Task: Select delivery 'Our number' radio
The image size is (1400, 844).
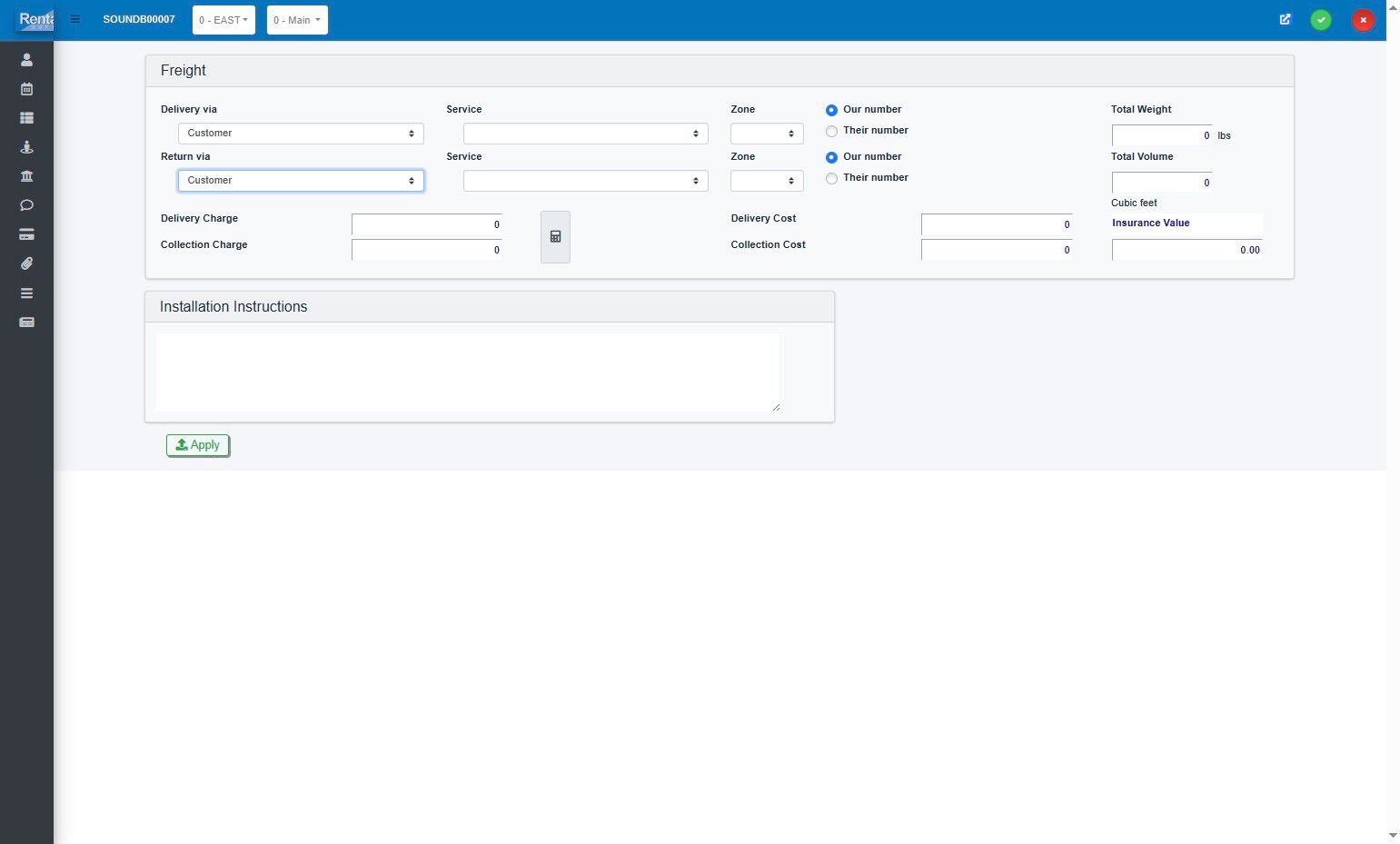Action: [831, 110]
